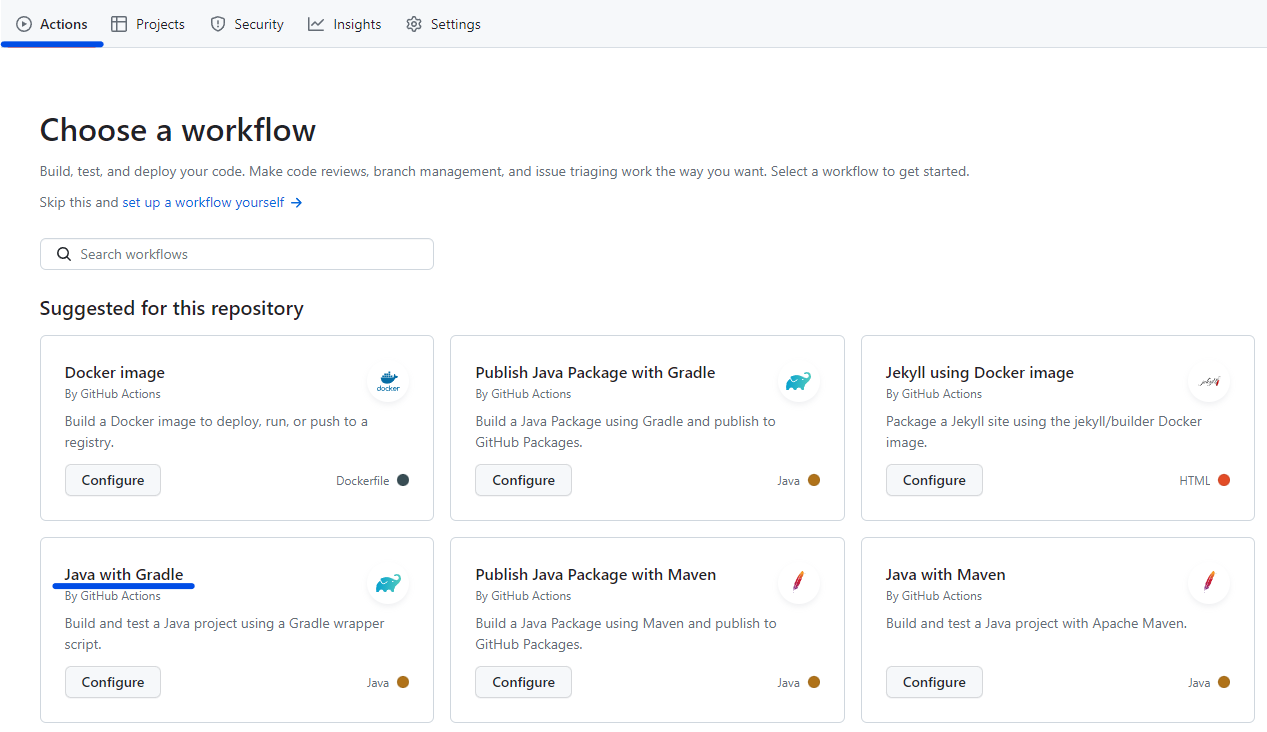Click By GitHub Actions under Java with Maven
Viewport: 1267px width, 732px height.
934,596
